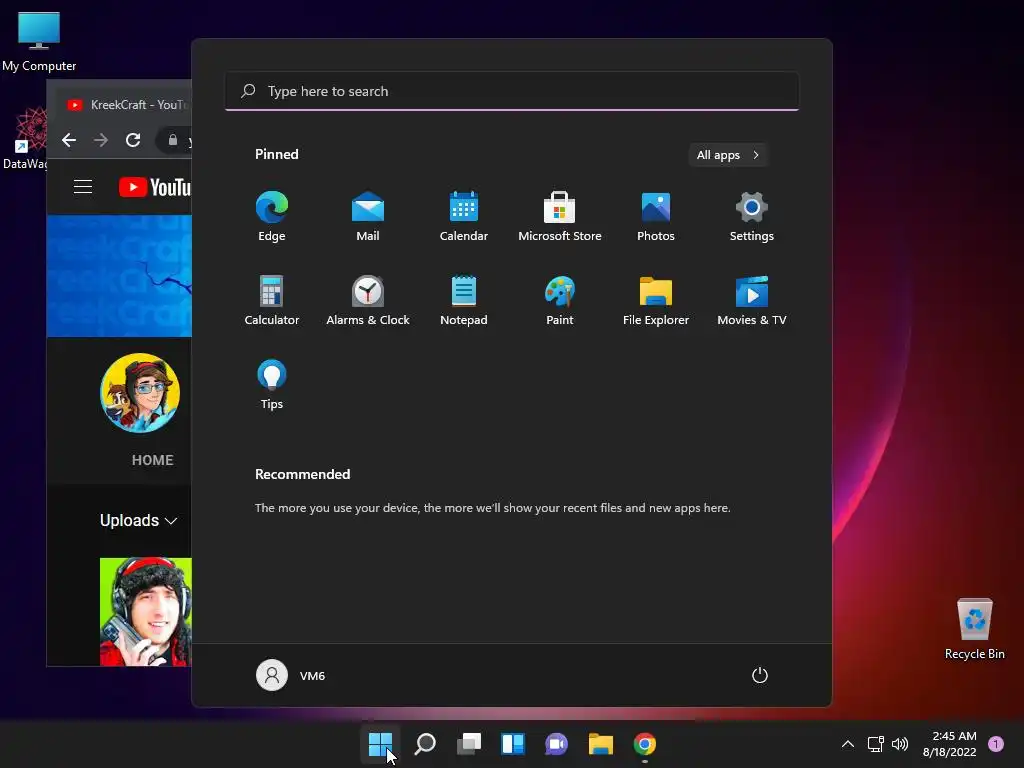
Task: Open Notepad from pinned apps
Action: tap(464, 300)
